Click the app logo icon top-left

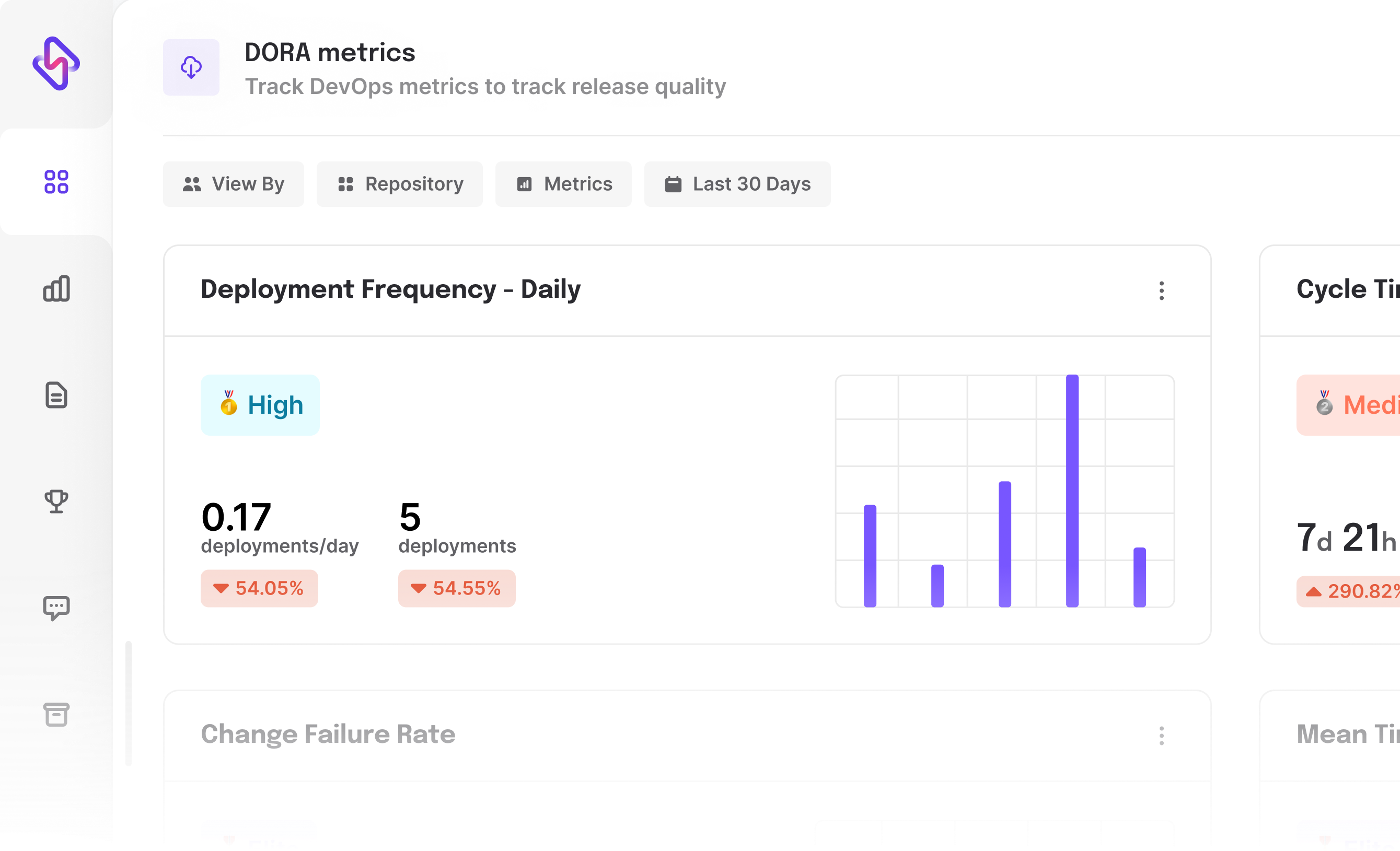[56, 65]
